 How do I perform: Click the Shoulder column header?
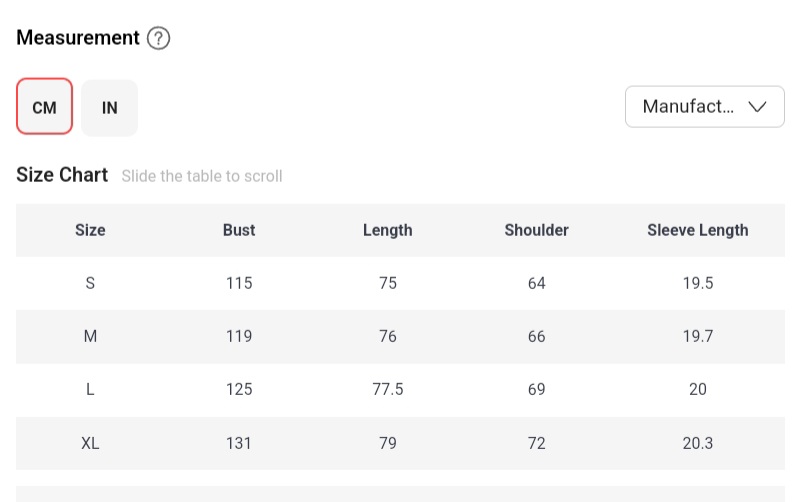click(537, 230)
